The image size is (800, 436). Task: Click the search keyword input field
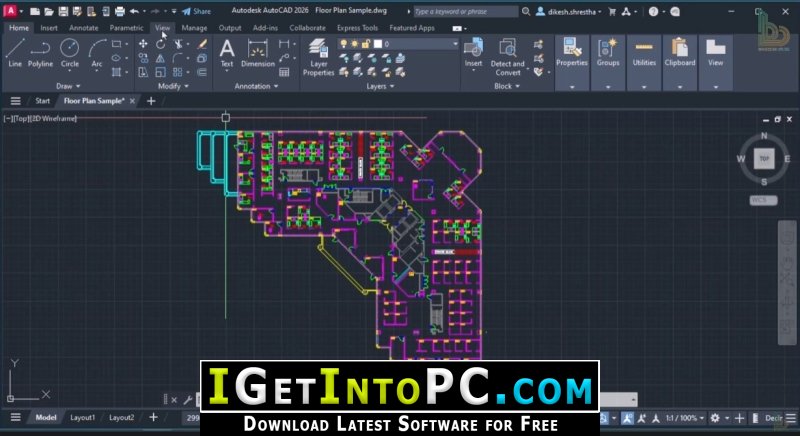(465, 11)
